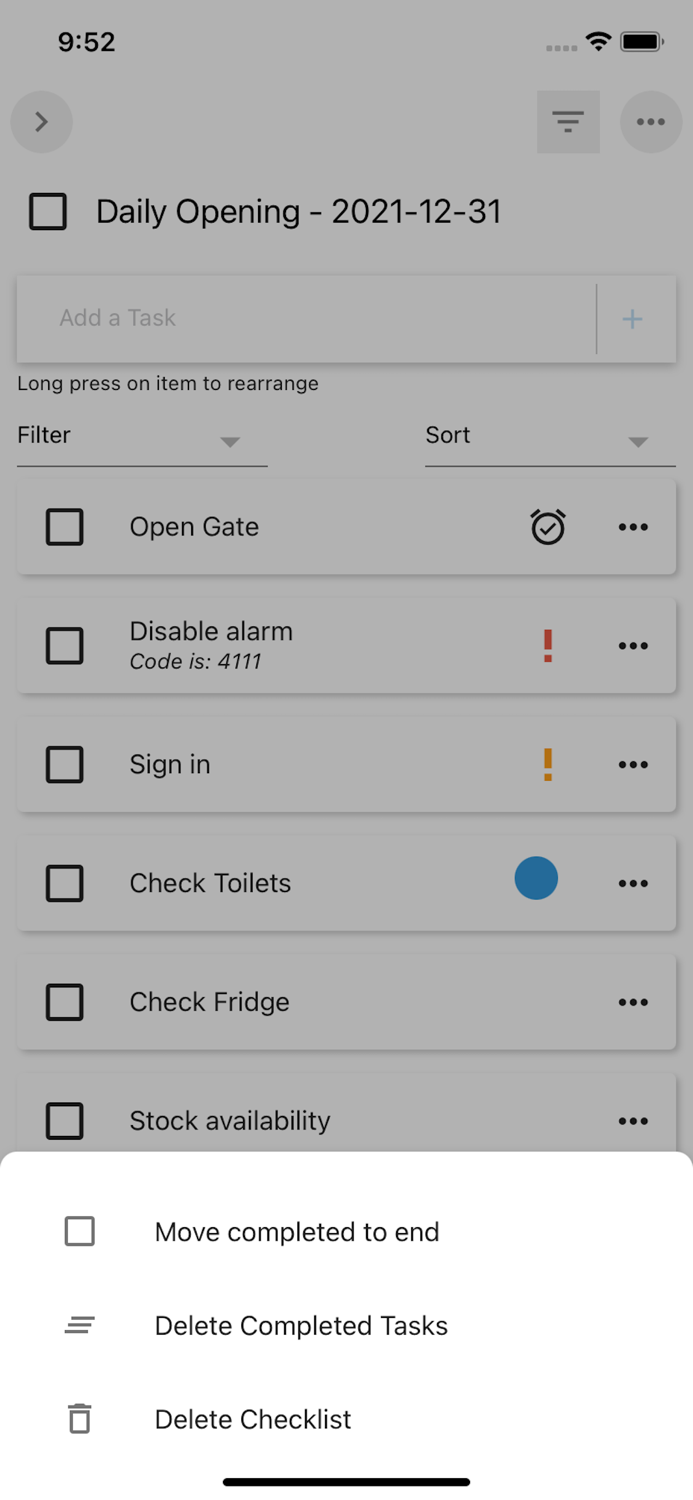Click the blue status circle on Check Toilets
This screenshot has width=693, height=1500.
[x=536, y=878]
